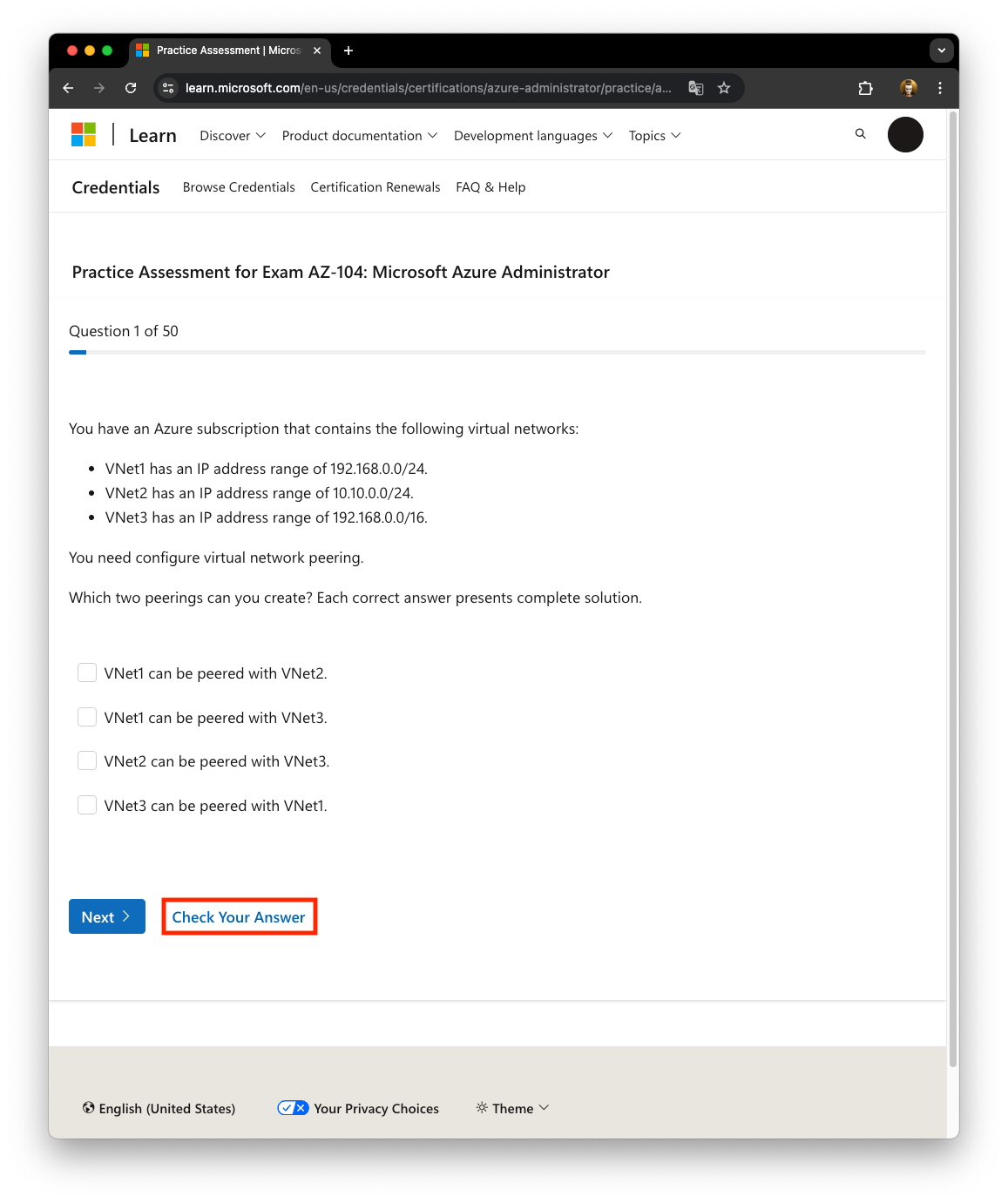Open Your Privacy Choices link

(x=376, y=1108)
